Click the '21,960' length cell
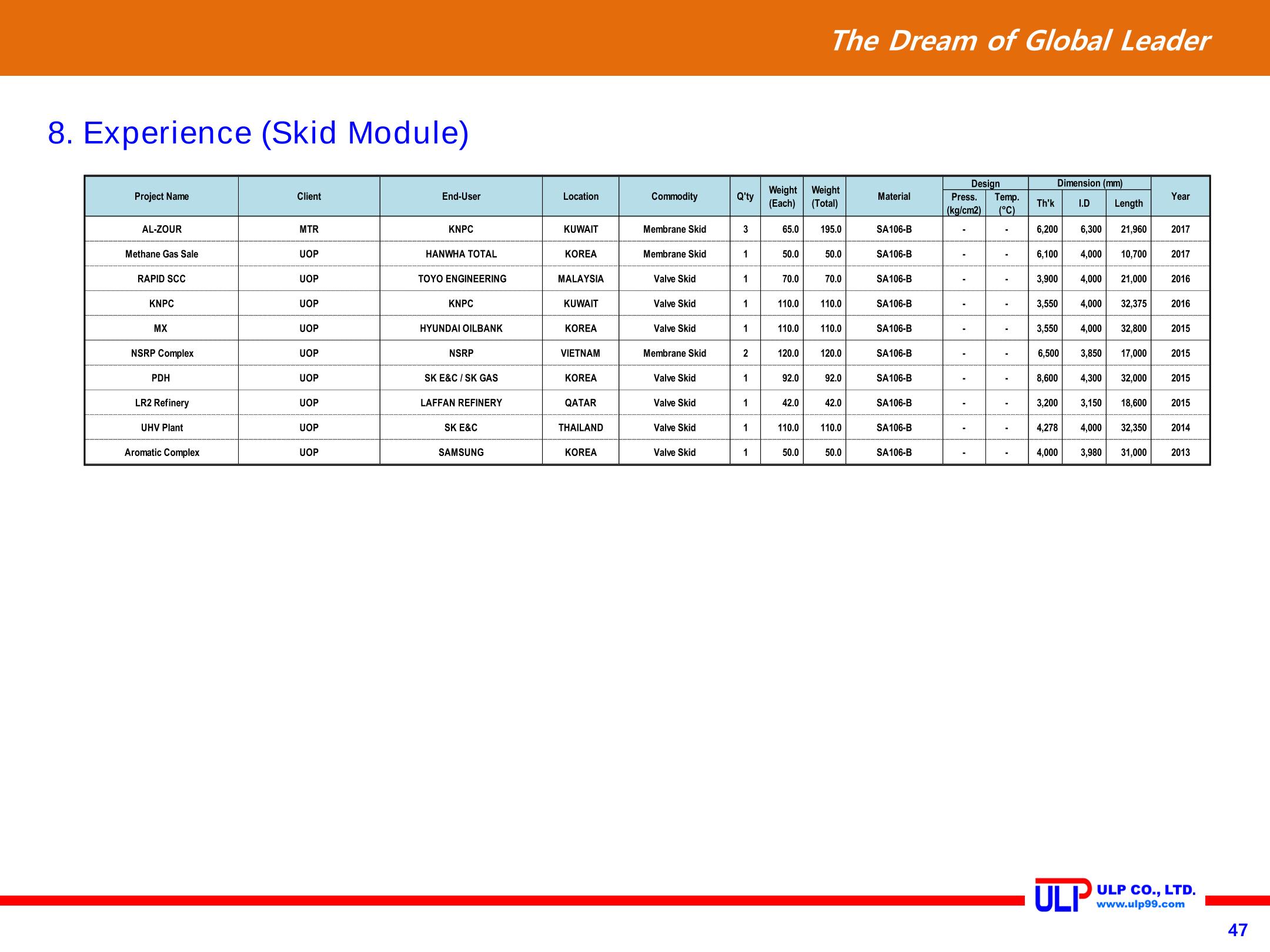 coord(1128,229)
